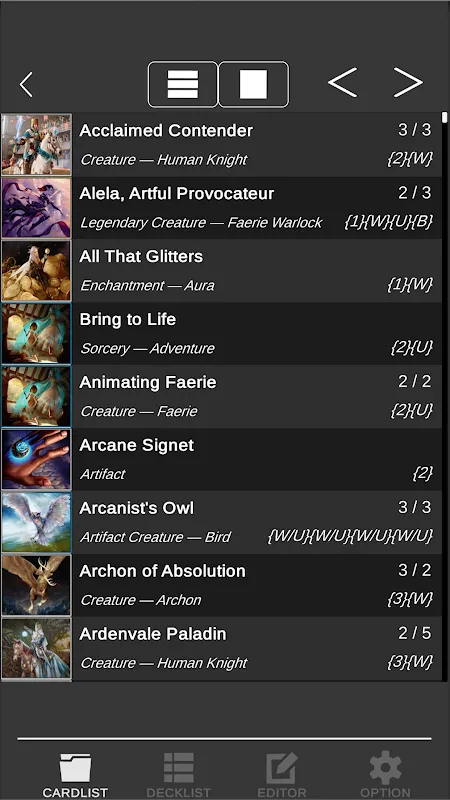Select All That Glitters card

[x=221, y=270]
